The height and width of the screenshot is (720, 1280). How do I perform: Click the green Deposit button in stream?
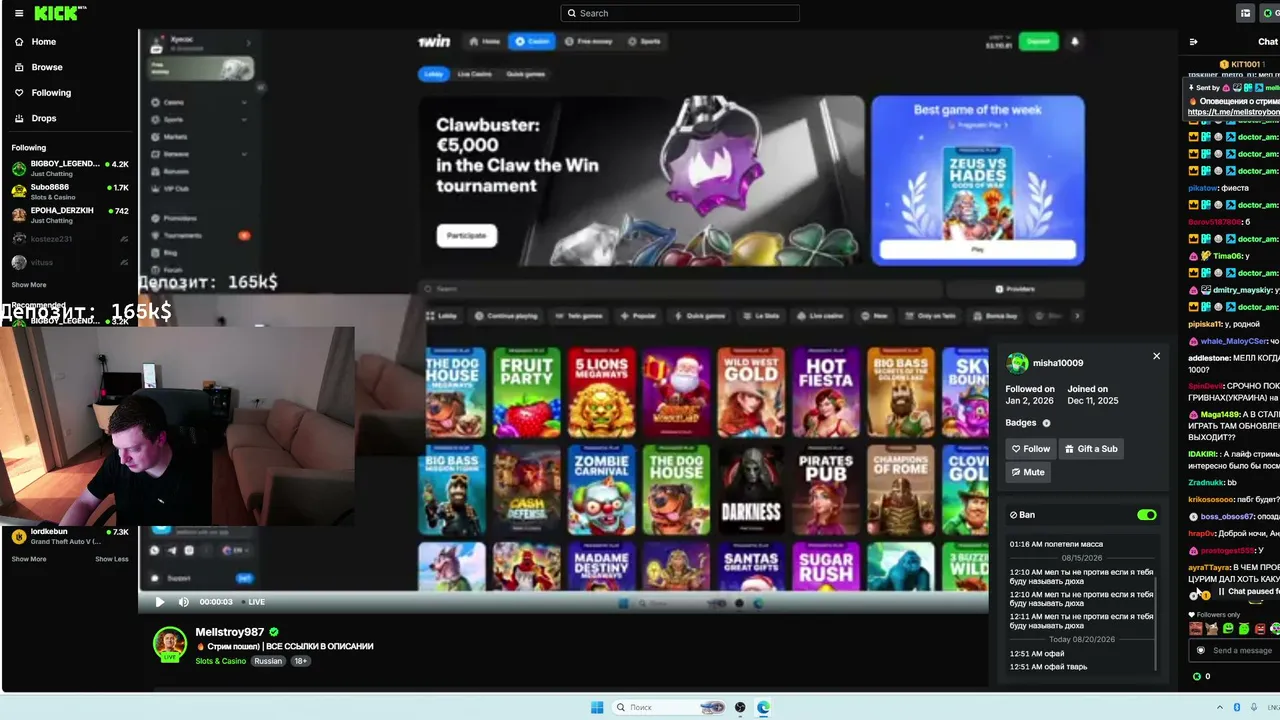pos(1038,42)
